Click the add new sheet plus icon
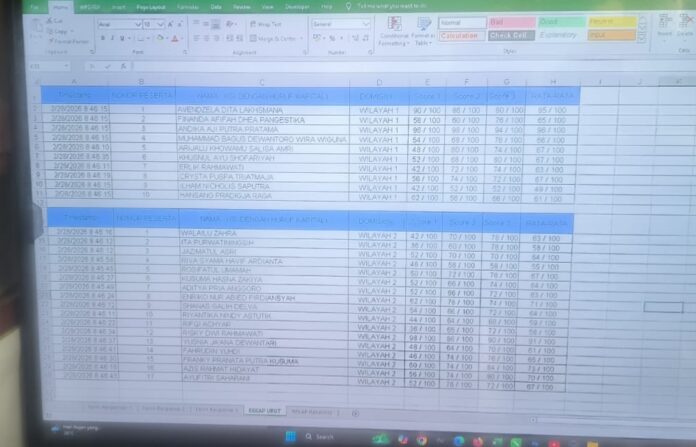 point(355,412)
